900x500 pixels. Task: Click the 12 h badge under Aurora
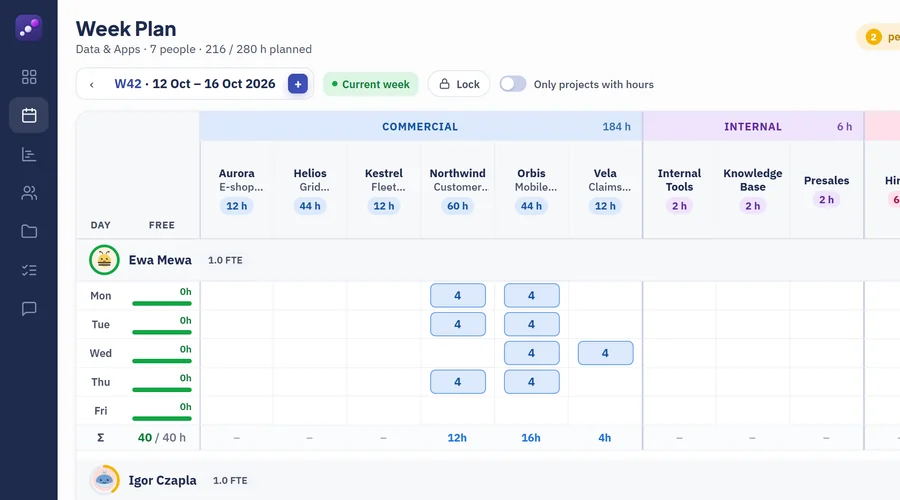point(236,206)
